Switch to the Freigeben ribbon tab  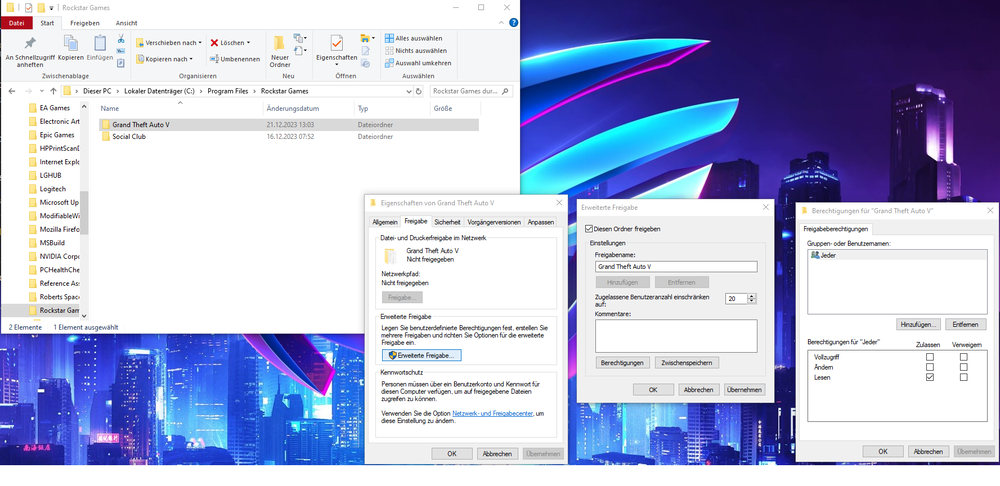click(84, 23)
